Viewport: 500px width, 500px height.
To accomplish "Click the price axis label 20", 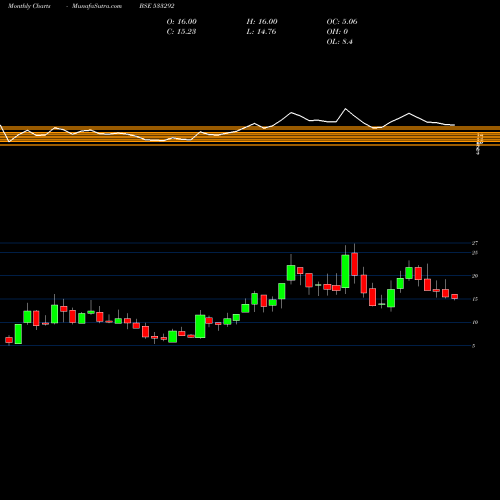I will 475,276.
